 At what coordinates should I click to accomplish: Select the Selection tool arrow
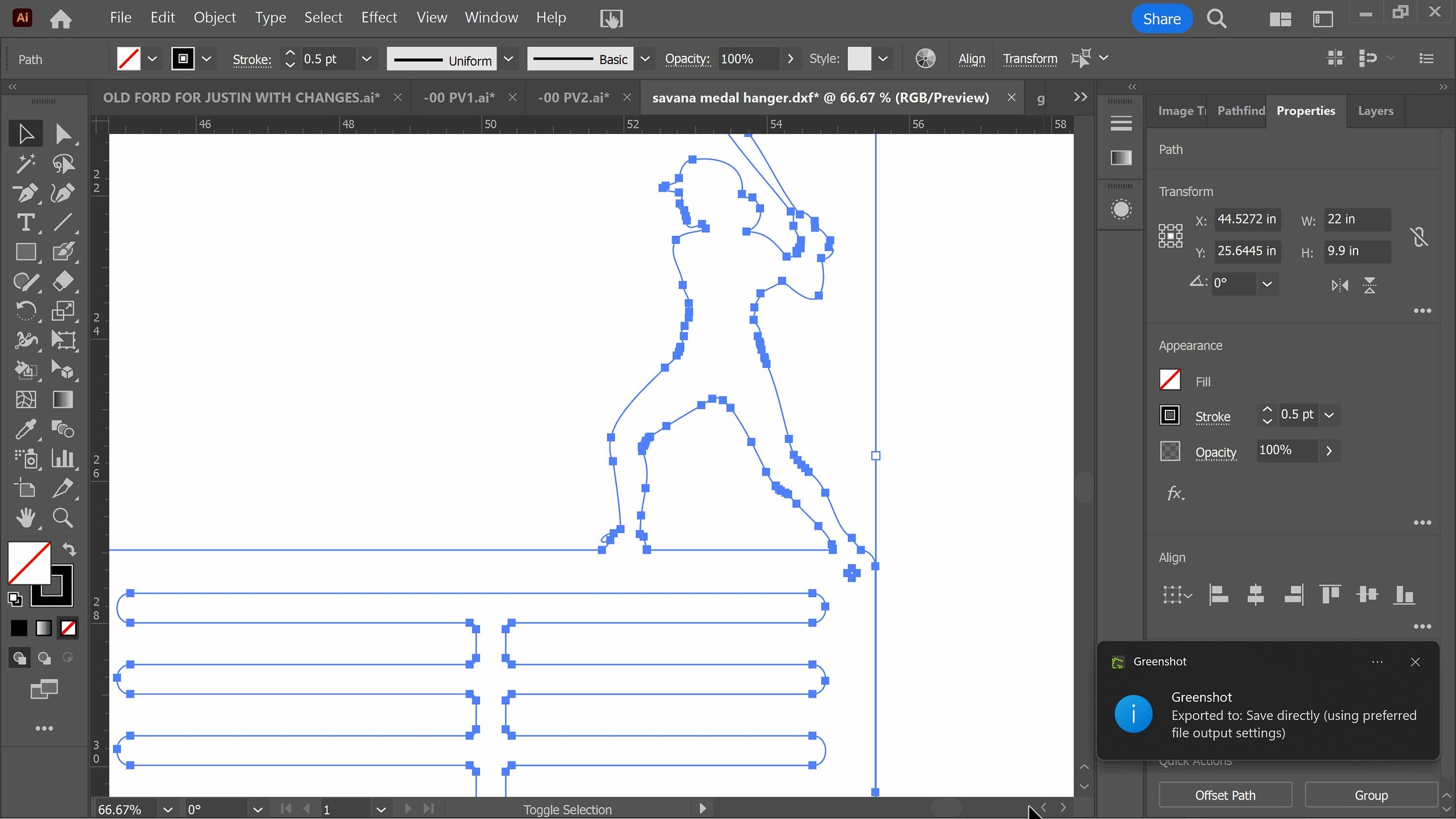(26, 134)
